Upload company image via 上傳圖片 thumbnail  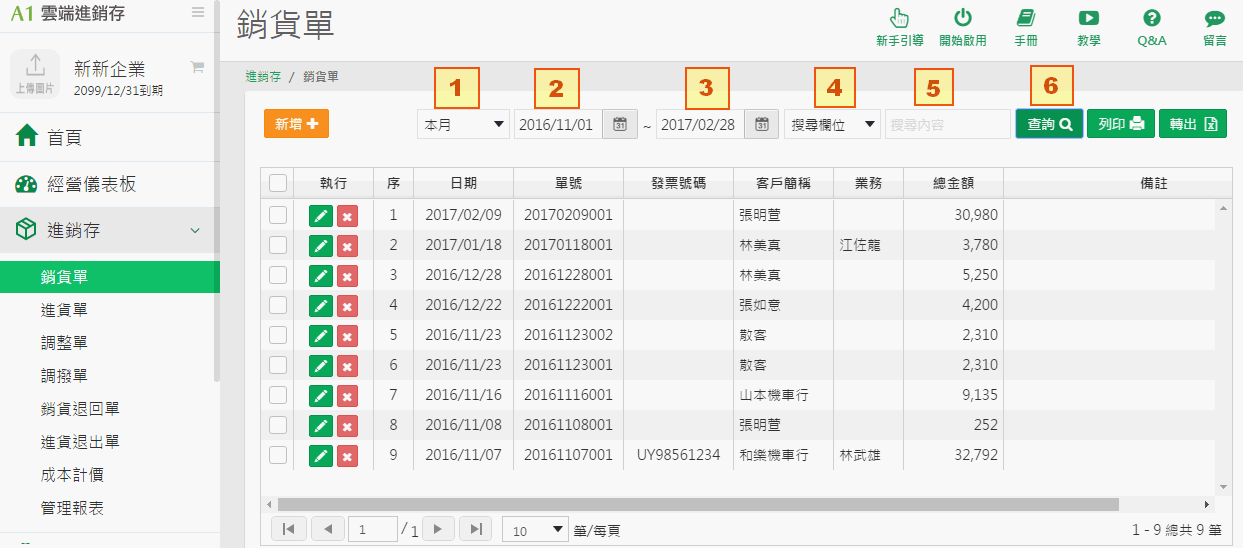35,73
